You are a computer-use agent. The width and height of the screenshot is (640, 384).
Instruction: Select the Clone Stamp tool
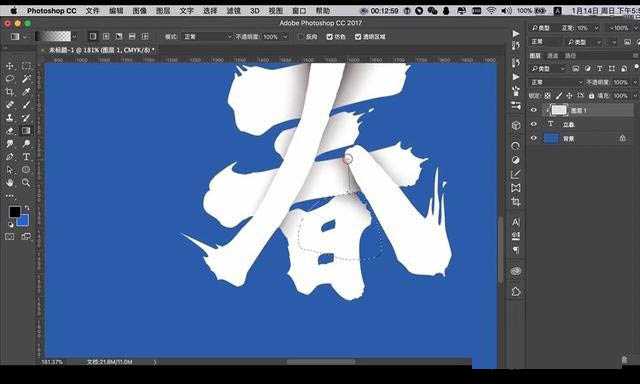click(x=10, y=118)
